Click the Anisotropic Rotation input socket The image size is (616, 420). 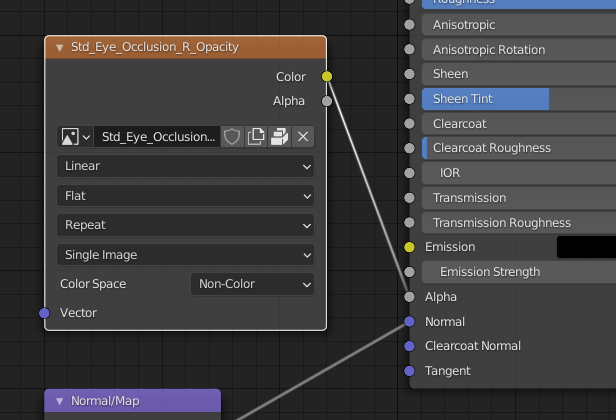click(409, 50)
